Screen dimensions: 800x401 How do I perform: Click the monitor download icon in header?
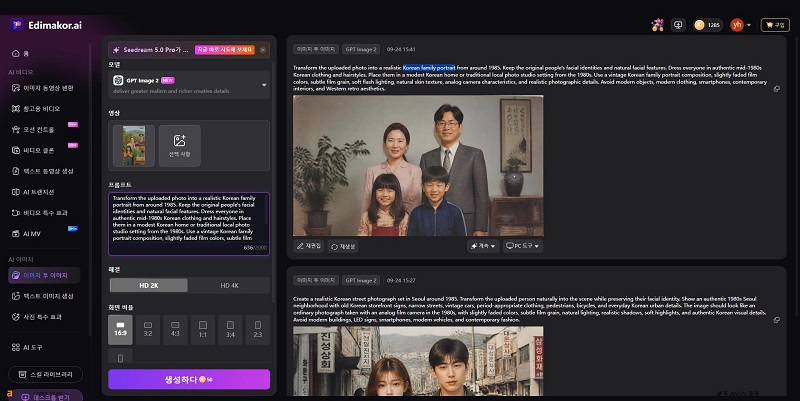pyautogui.click(x=678, y=24)
